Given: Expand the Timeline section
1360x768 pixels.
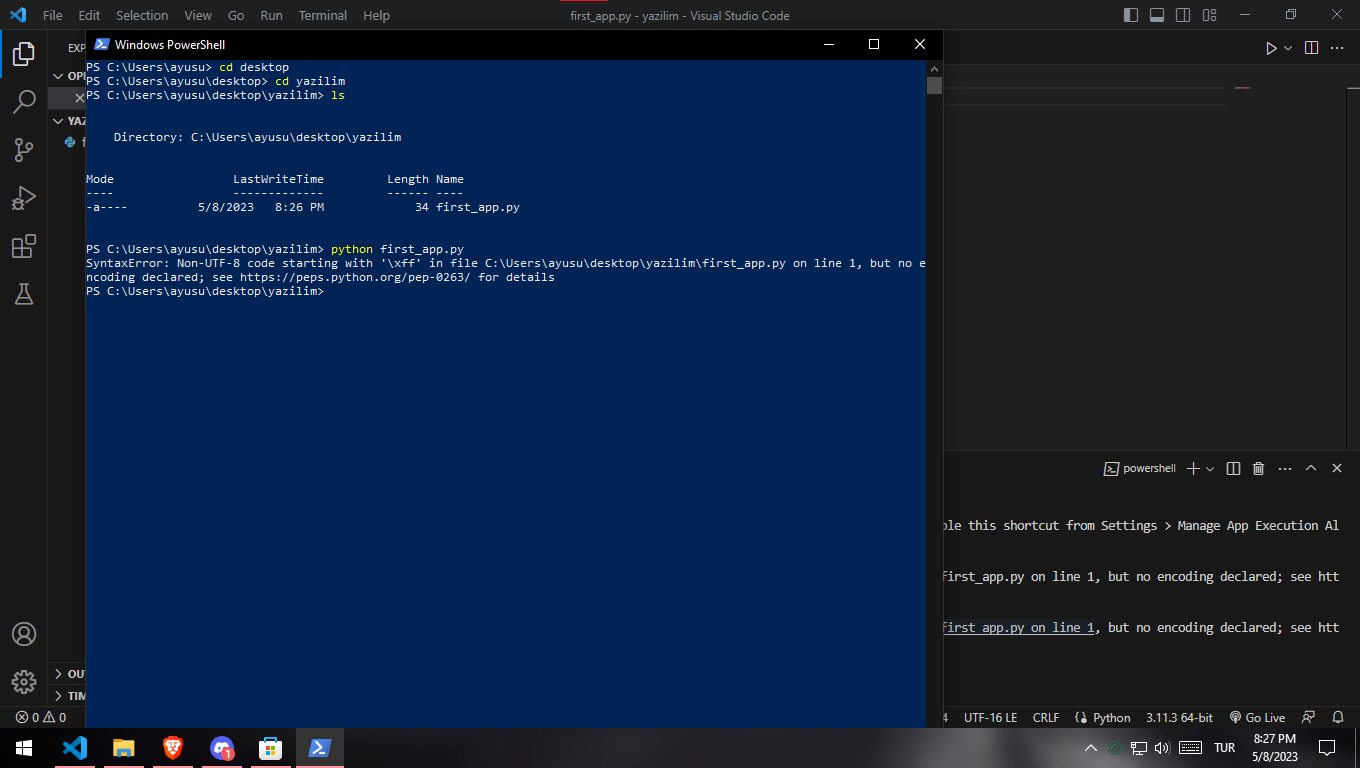Looking at the screenshot, I should tap(57, 696).
